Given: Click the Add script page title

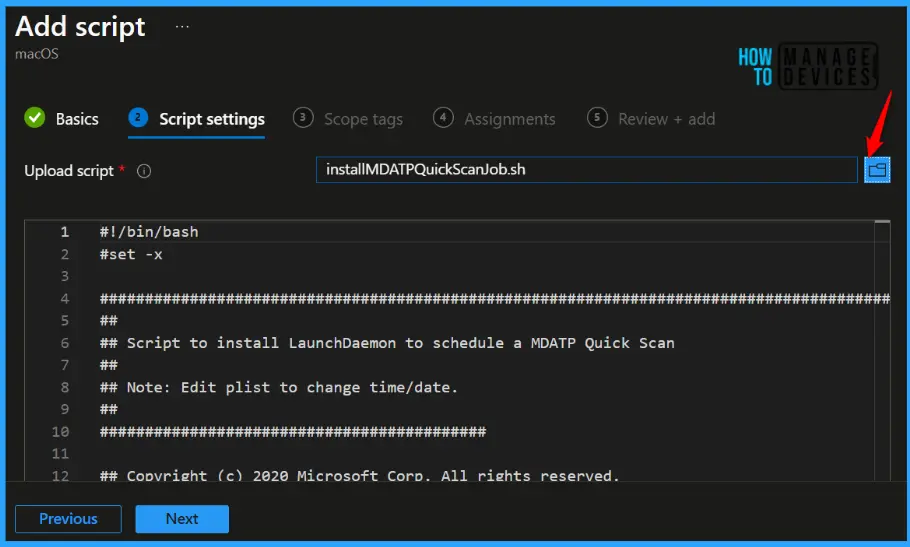Looking at the screenshot, I should [80, 27].
